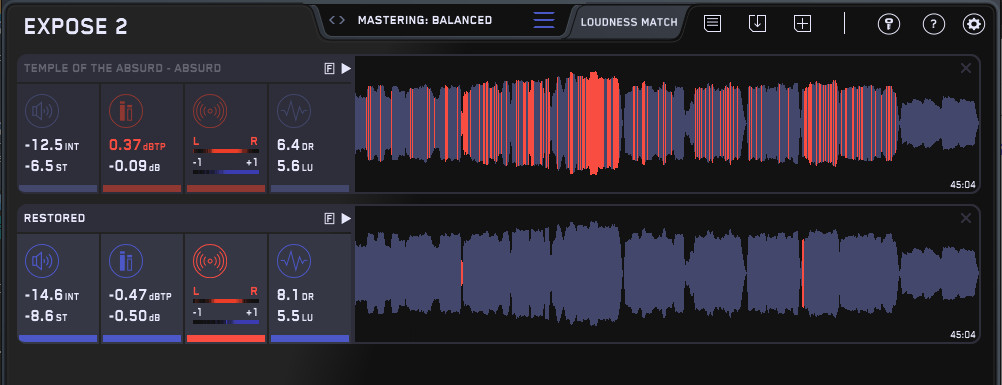Click the -6.5 ST loudness value
Viewport: 1002px width, 385px height.
(x=47, y=167)
